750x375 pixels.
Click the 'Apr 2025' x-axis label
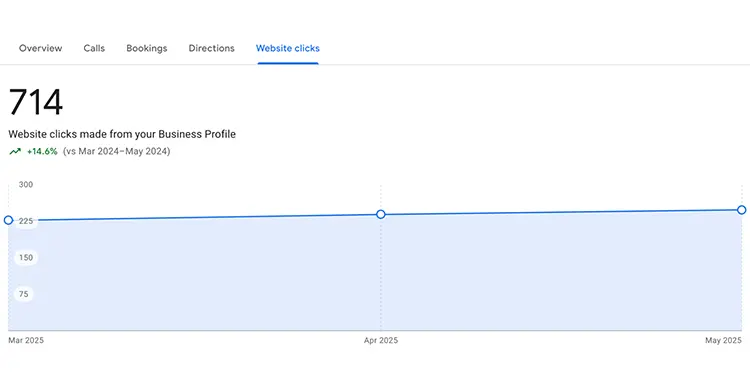tap(381, 341)
